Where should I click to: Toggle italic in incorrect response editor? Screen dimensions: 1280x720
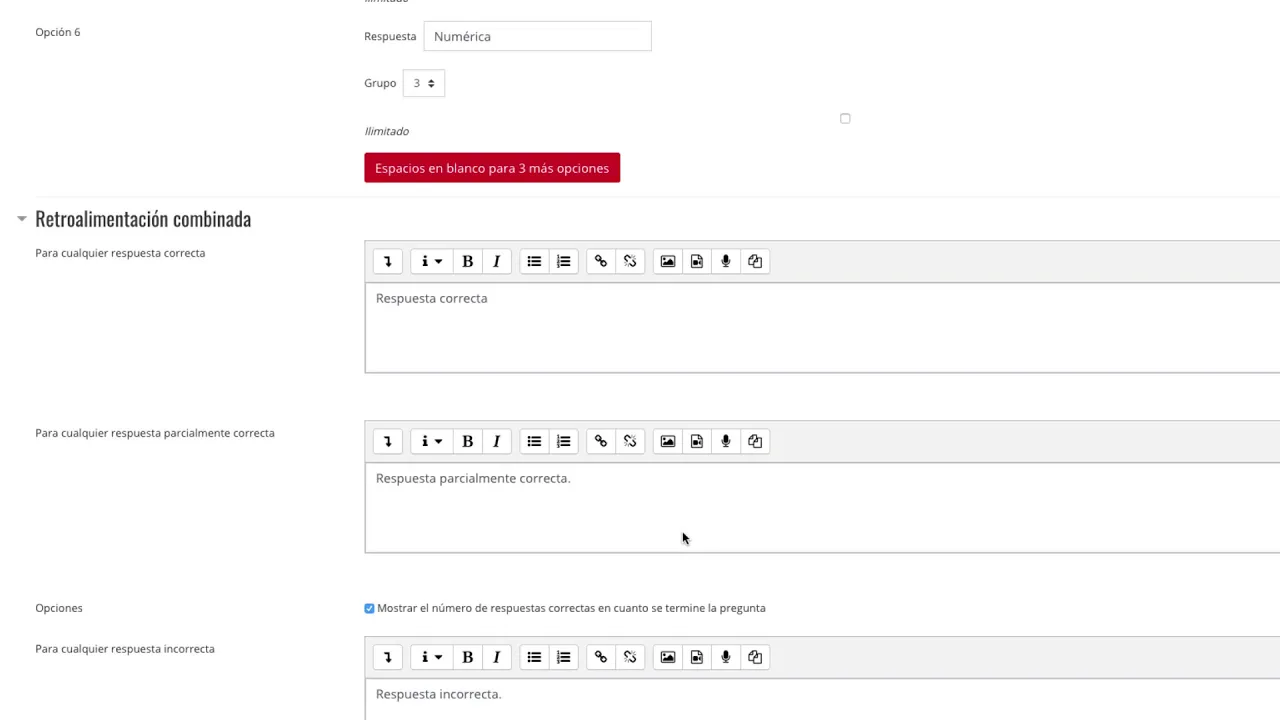click(x=496, y=657)
